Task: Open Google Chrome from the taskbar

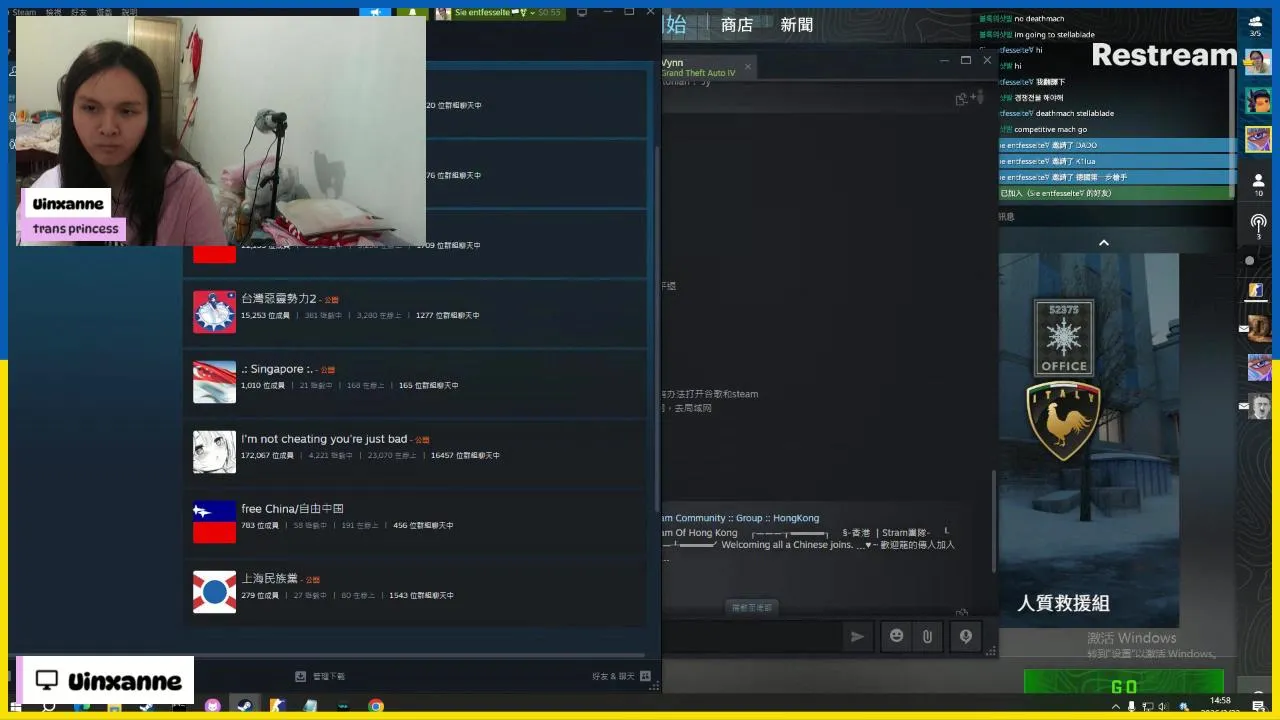Action: tap(376, 706)
